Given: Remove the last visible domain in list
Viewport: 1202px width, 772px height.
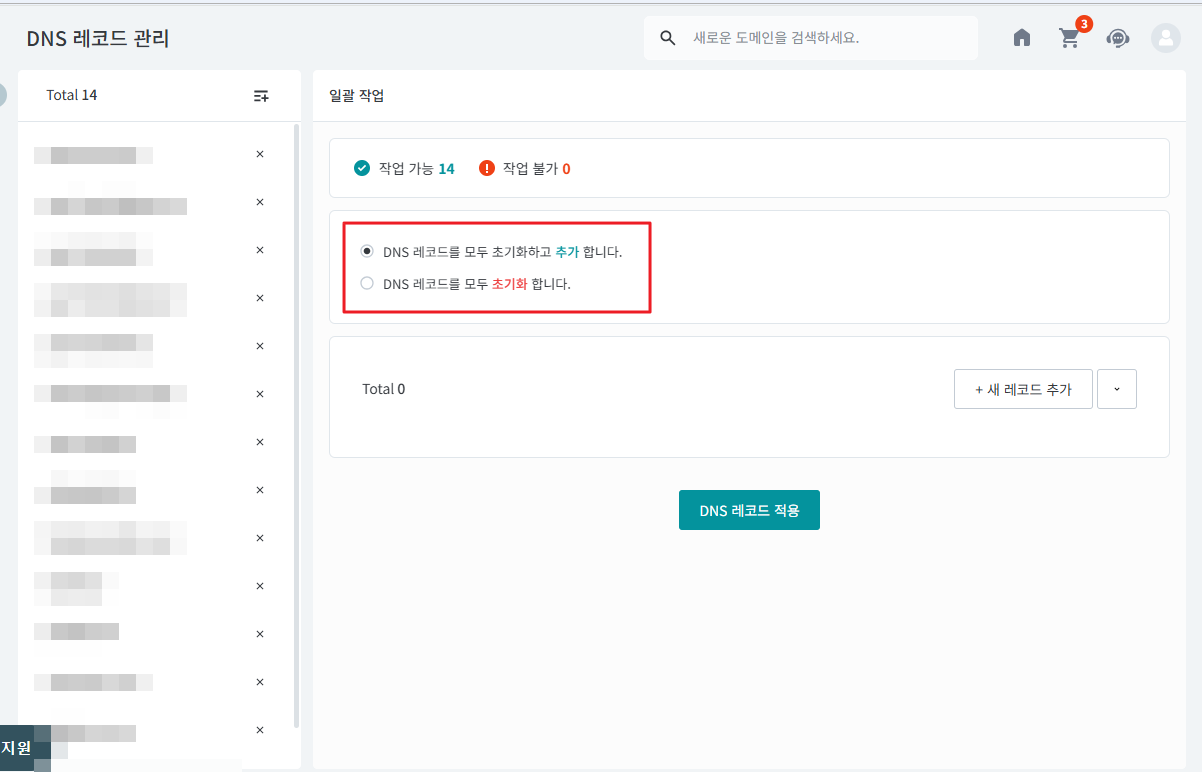Looking at the screenshot, I should pos(260,730).
